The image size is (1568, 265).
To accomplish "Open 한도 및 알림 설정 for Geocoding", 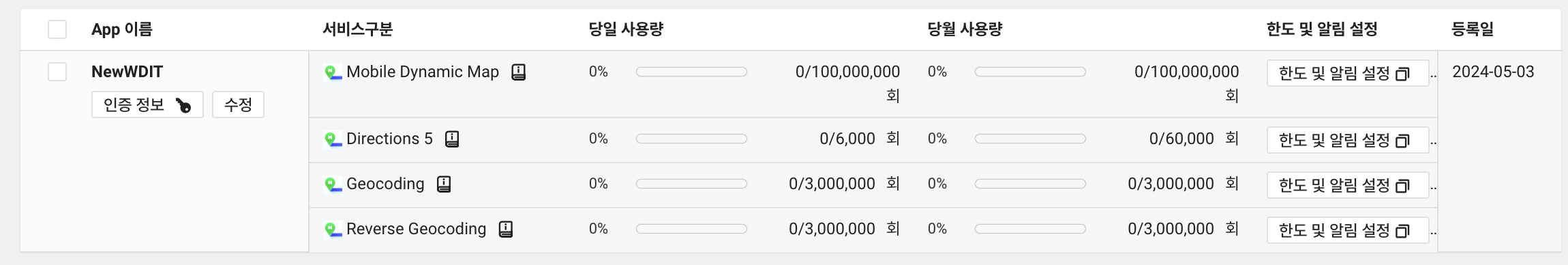I will [x=1348, y=185].
